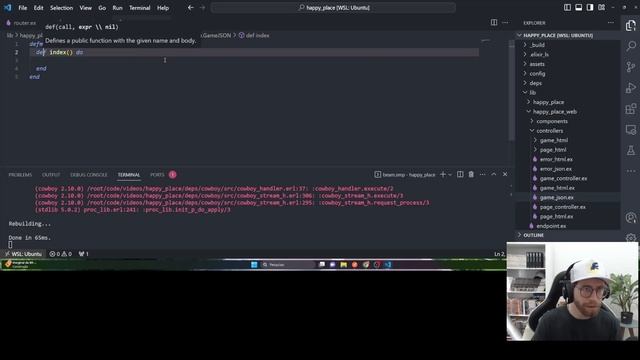Viewport: 640px width, 360px height.
Task: Click the happy_place command center search box
Action: (333, 7)
